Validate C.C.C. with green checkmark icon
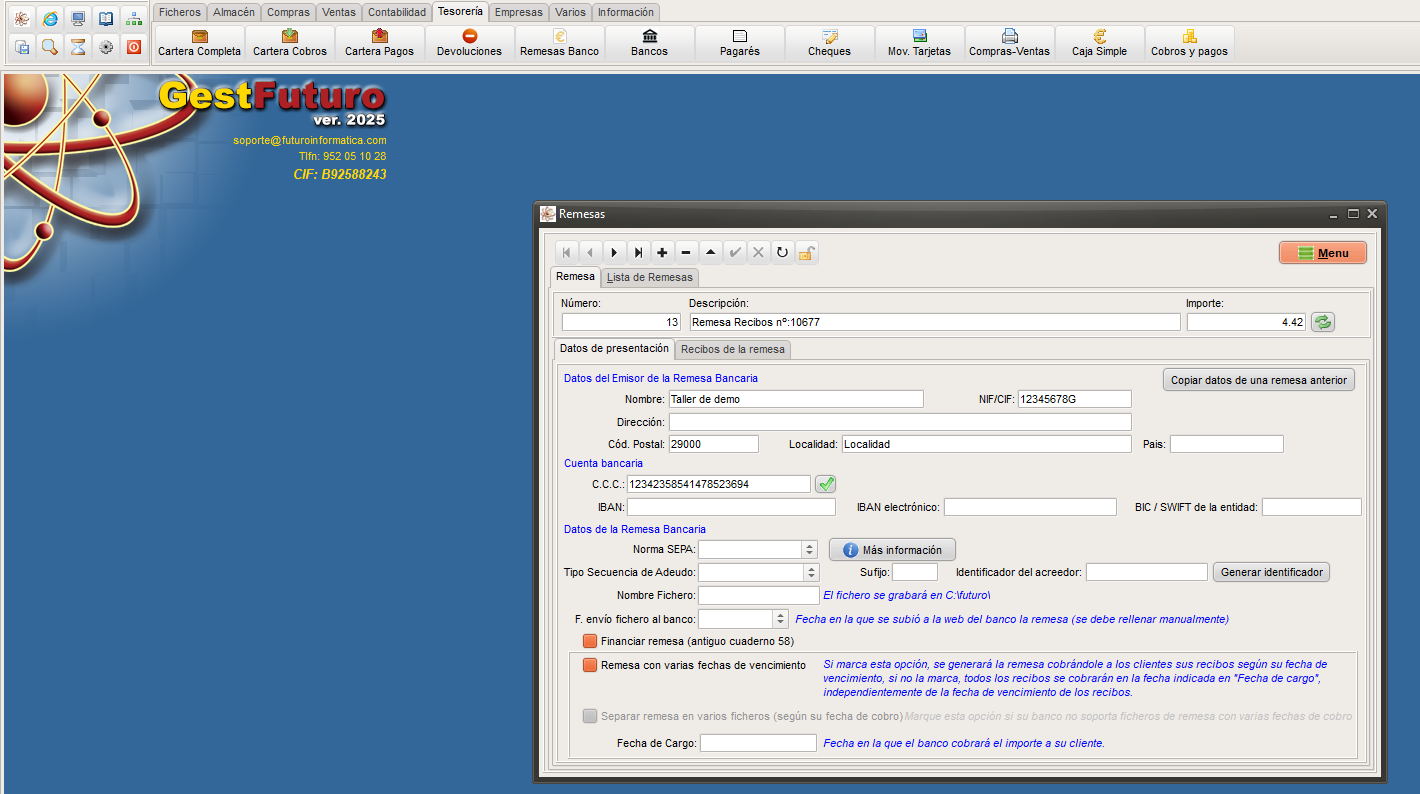This screenshot has width=1420, height=794. (x=825, y=484)
